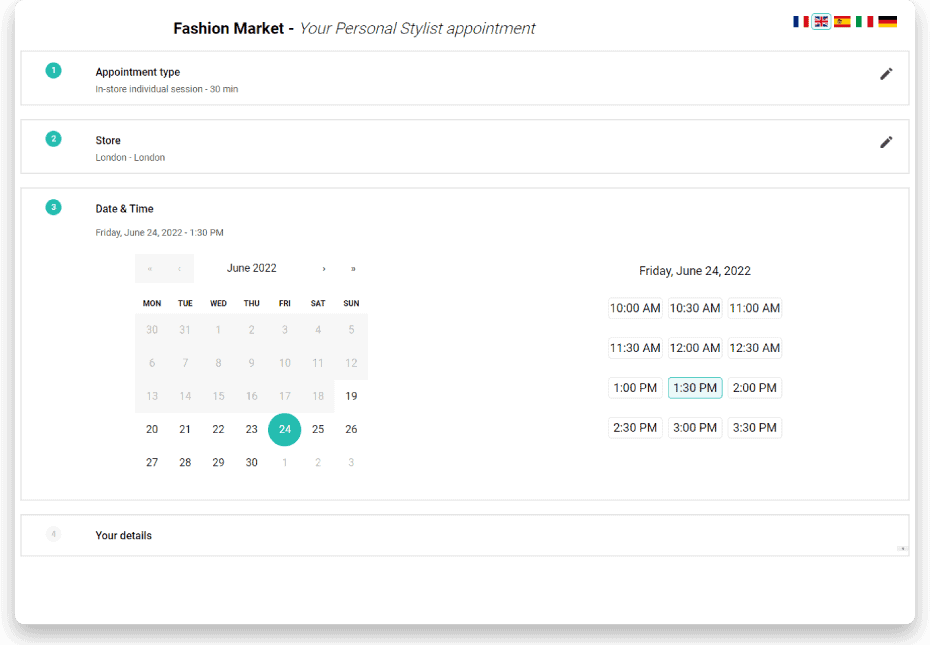Click 'London - London' store text
This screenshot has width=930, height=645.
point(130,157)
